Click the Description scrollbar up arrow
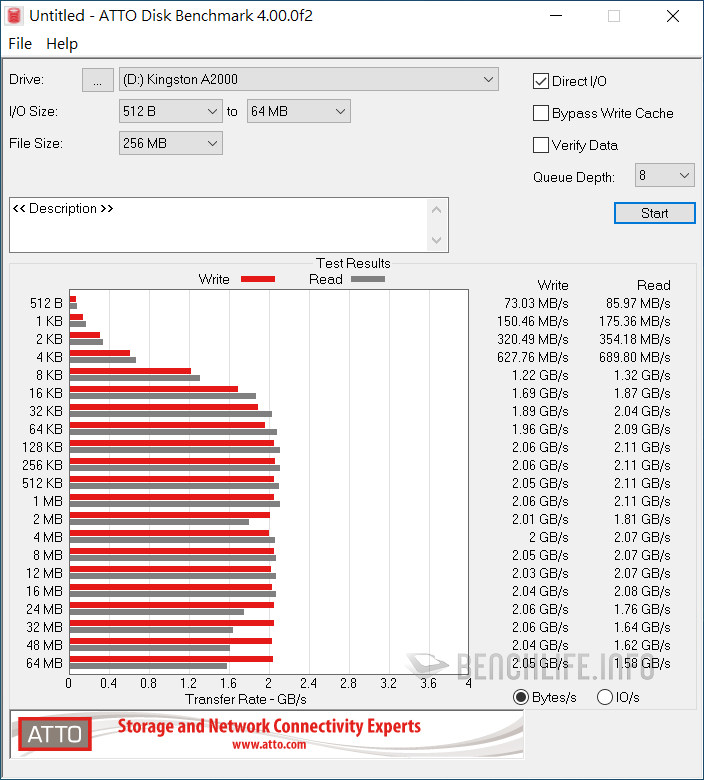 (x=436, y=210)
